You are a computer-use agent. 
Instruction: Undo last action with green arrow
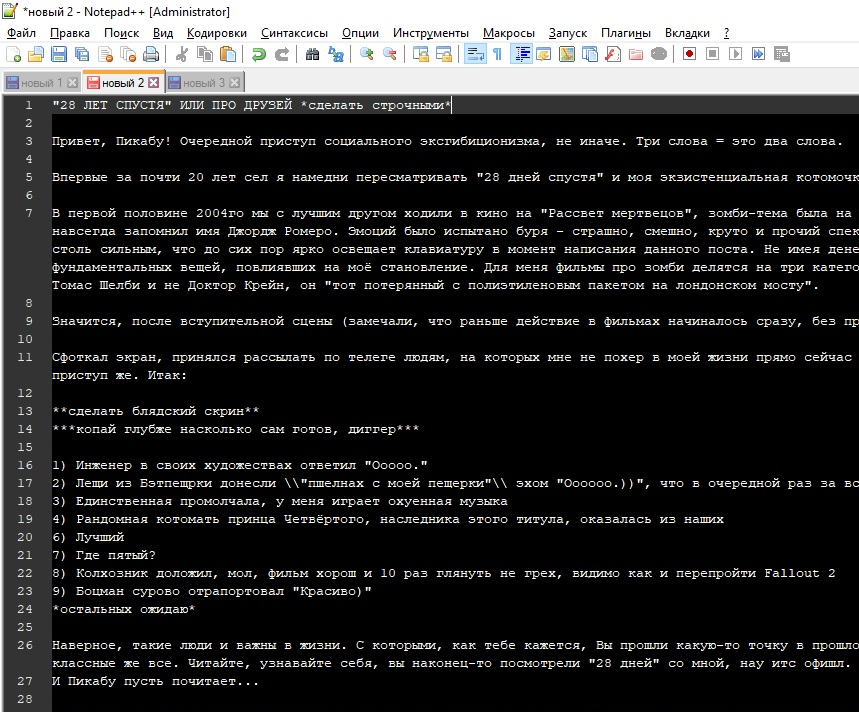(x=259, y=54)
